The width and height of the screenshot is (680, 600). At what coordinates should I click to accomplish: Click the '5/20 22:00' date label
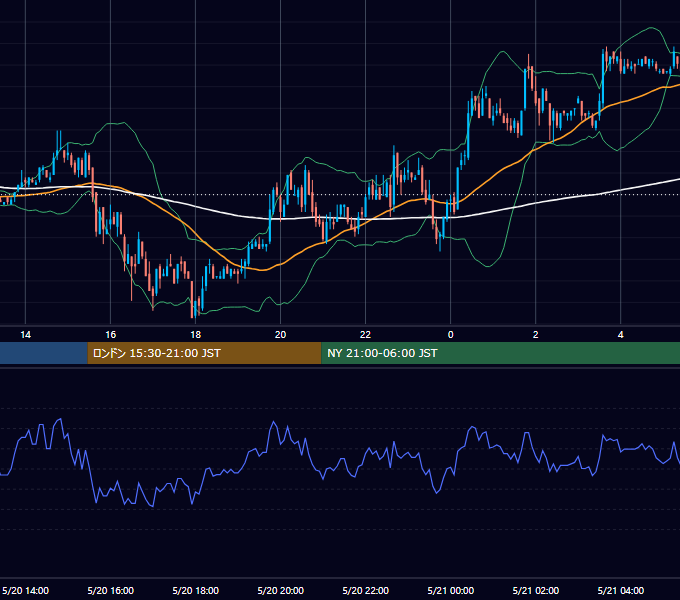pyautogui.click(x=366, y=590)
